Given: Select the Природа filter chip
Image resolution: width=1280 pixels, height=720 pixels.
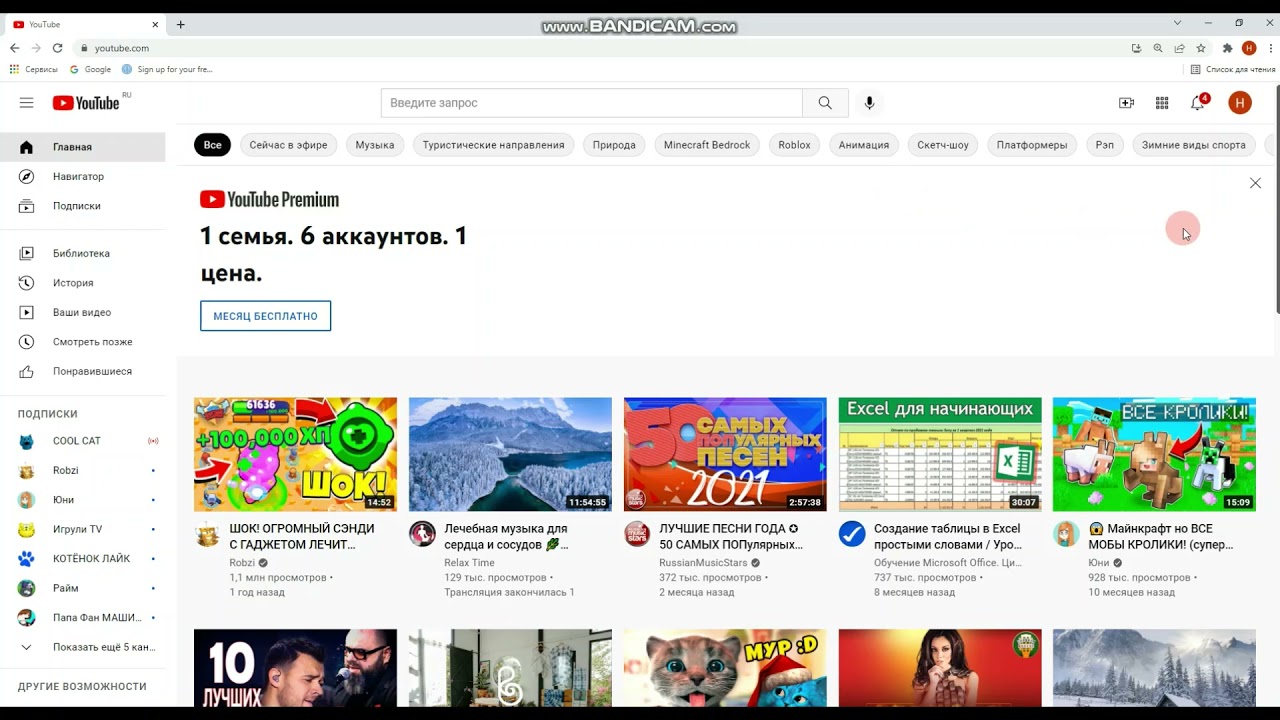Looking at the screenshot, I should (x=614, y=145).
